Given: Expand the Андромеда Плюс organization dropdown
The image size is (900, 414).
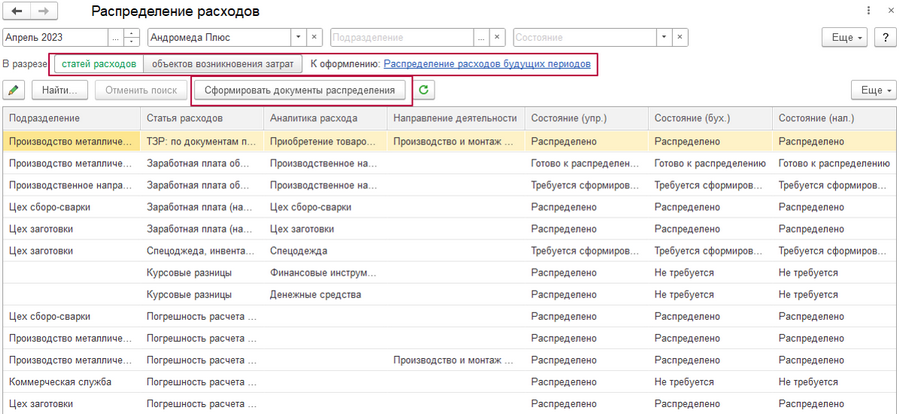Looking at the screenshot, I should click(x=298, y=37).
